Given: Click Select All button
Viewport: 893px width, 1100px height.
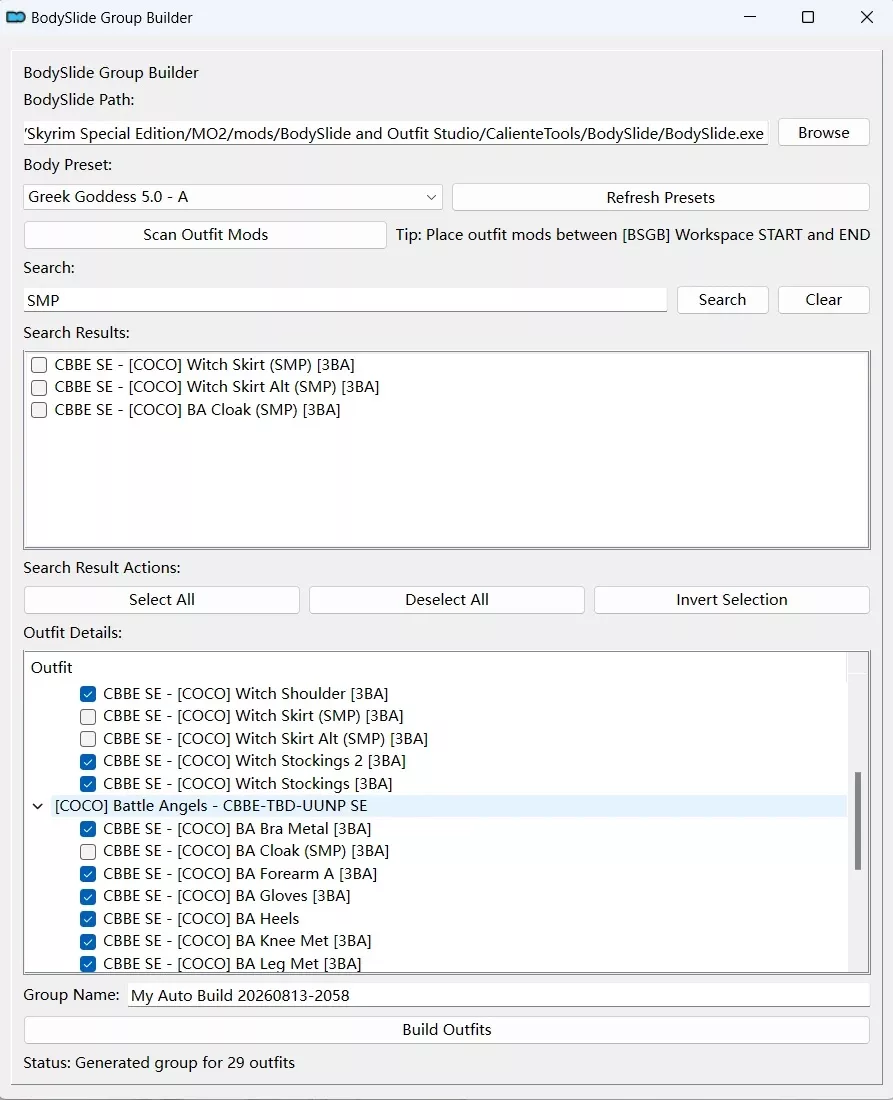Looking at the screenshot, I should point(162,600).
